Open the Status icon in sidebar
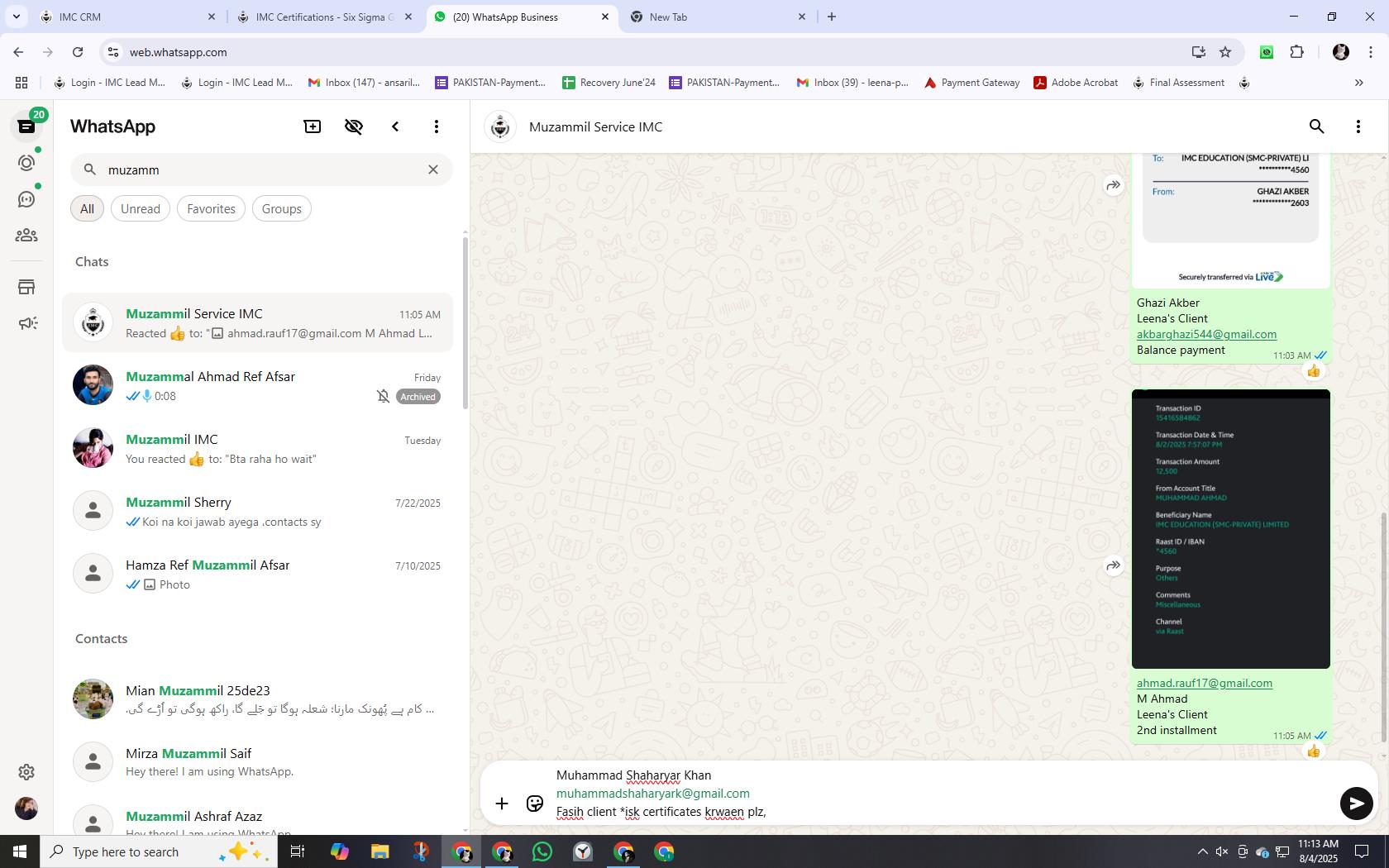Screen dimensions: 1389x868 point(26,163)
